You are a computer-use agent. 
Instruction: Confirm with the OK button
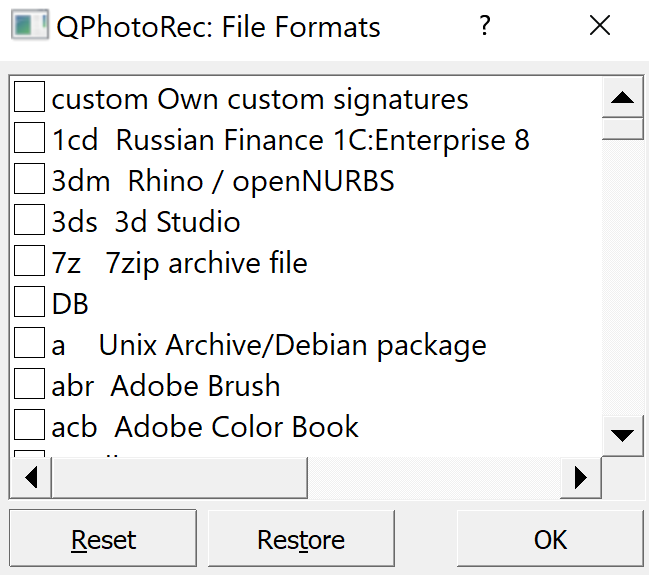[x=550, y=540]
